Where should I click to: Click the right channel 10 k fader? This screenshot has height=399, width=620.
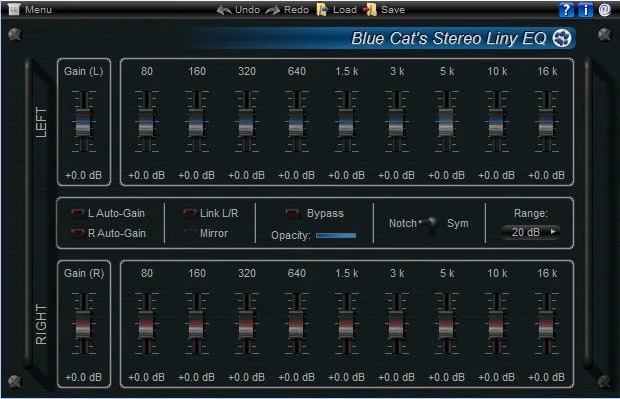tap(496, 324)
